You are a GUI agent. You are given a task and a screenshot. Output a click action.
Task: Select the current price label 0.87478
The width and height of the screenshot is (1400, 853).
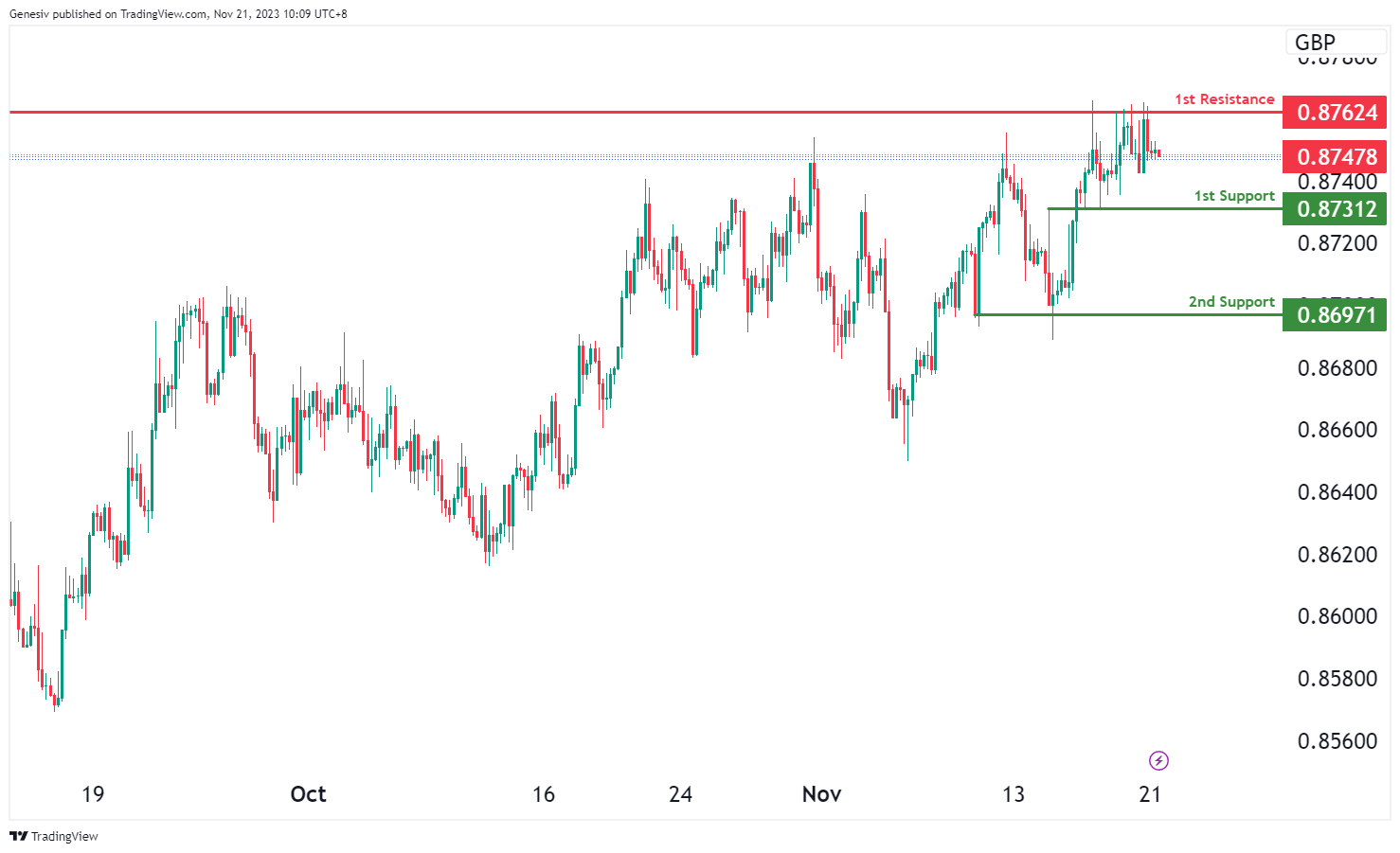tap(1336, 157)
